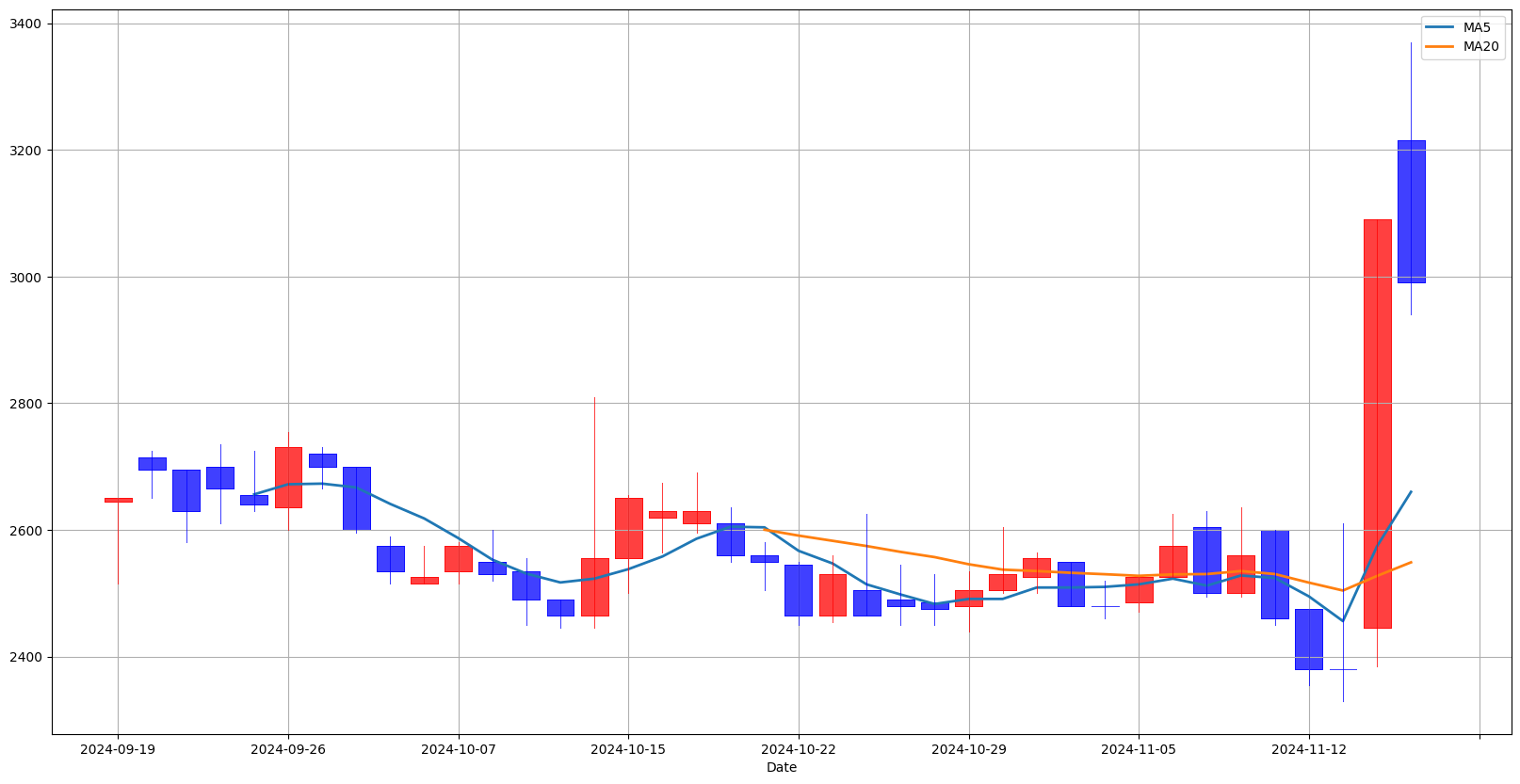The image size is (1520, 784).
Task: Click the small red candle on 2024-09-19
Action: point(118,500)
